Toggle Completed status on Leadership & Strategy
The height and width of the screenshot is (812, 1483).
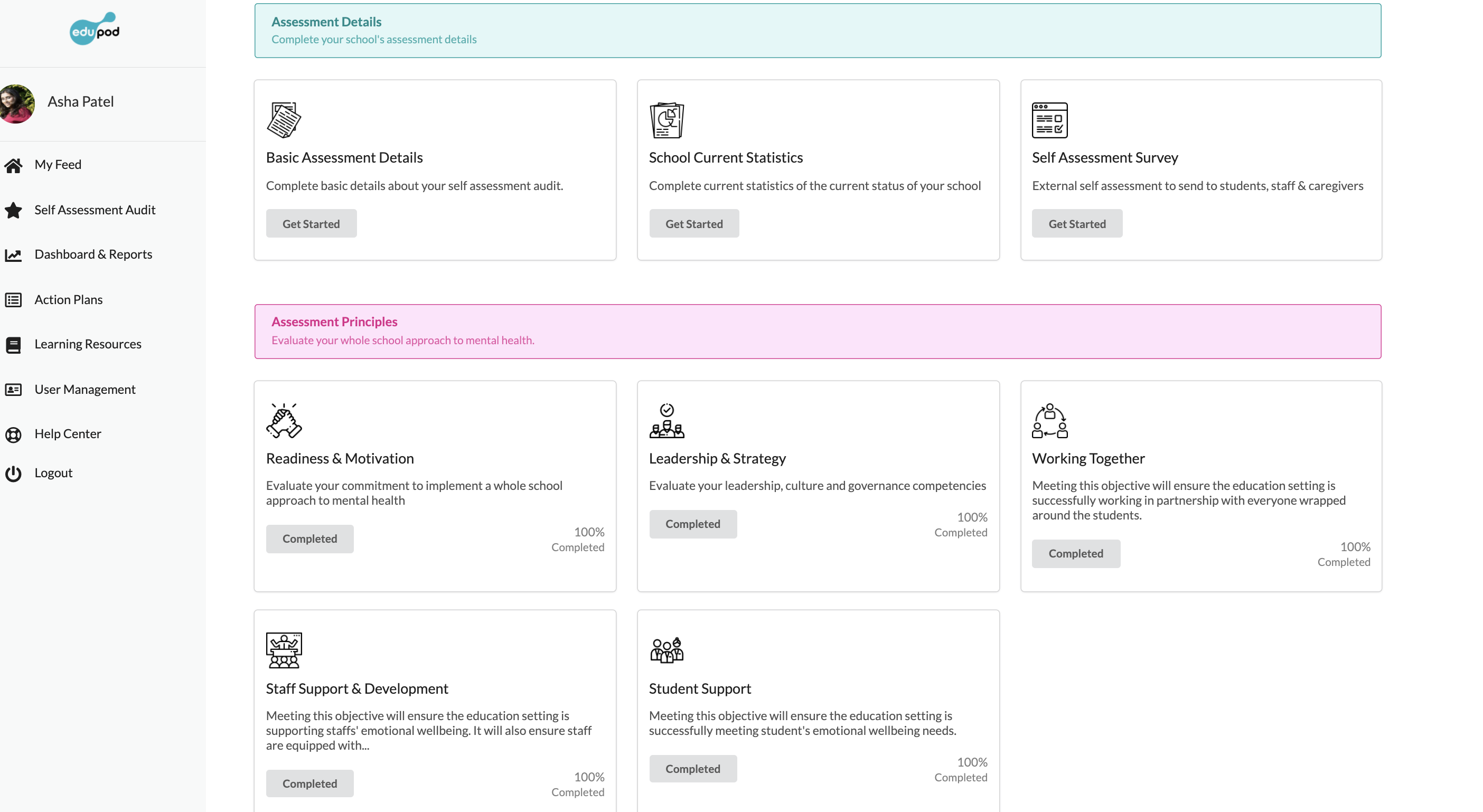tap(693, 523)
